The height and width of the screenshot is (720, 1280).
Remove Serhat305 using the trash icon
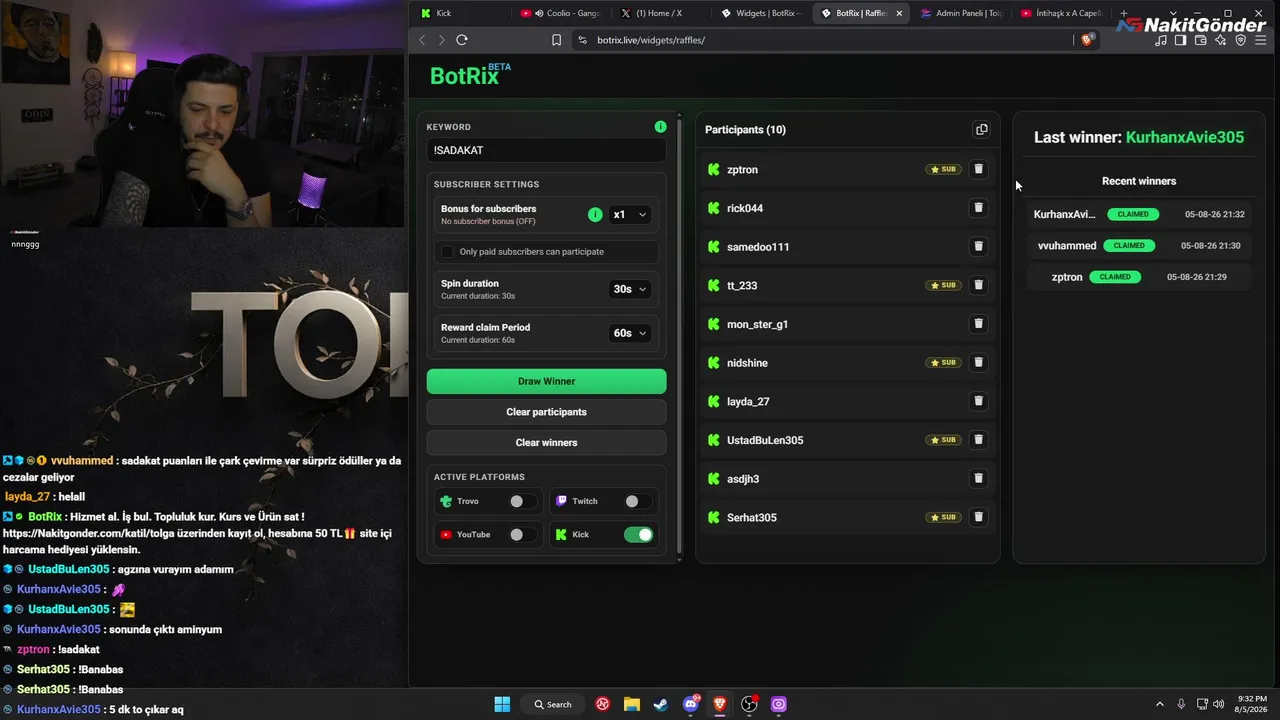pyautogui.click(x=979, y=517)
